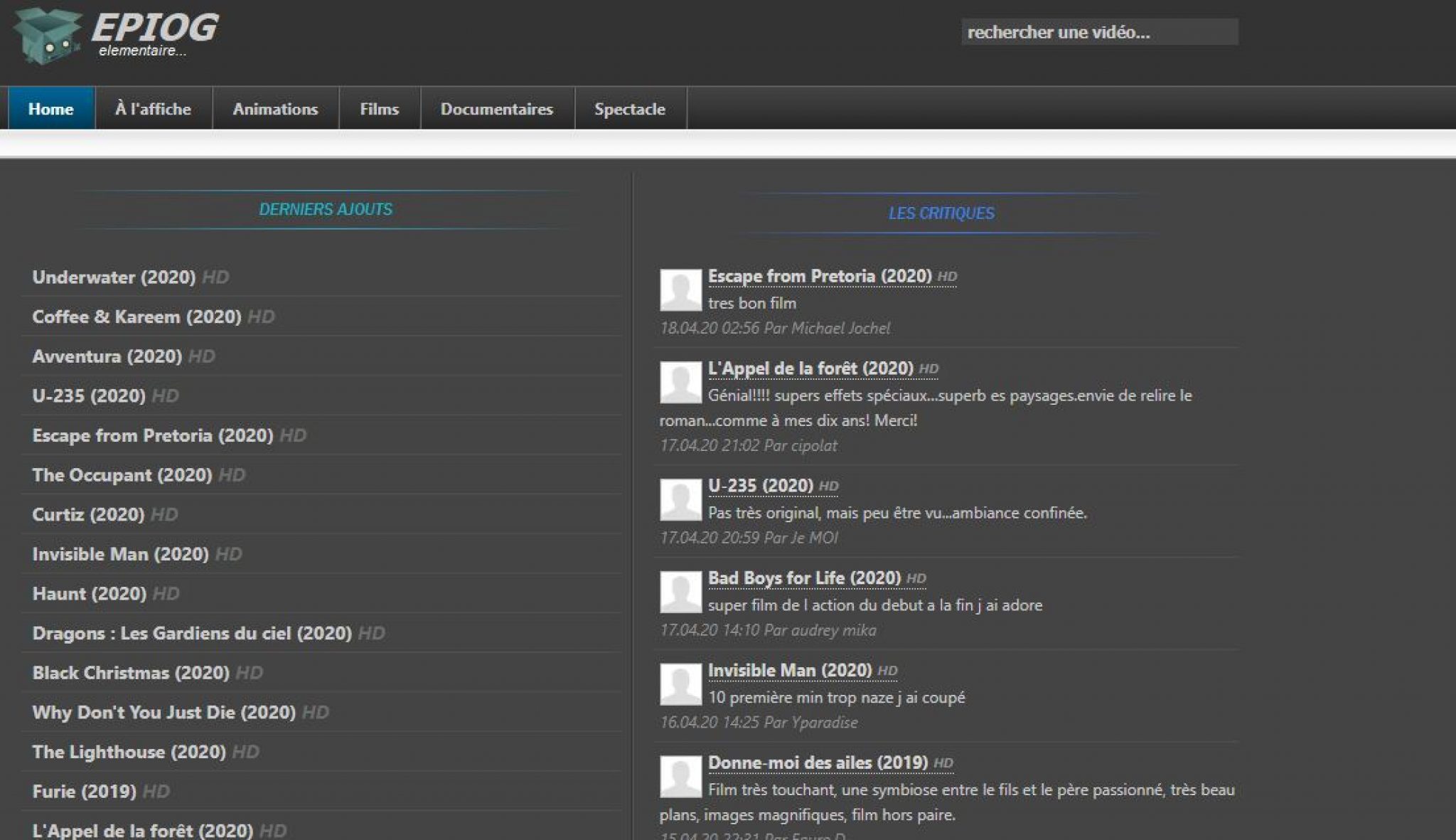This screenshot has width=1456, height=840.
Task: Open the Animations category
Action: pyautogui.click(x=275, y=109)
